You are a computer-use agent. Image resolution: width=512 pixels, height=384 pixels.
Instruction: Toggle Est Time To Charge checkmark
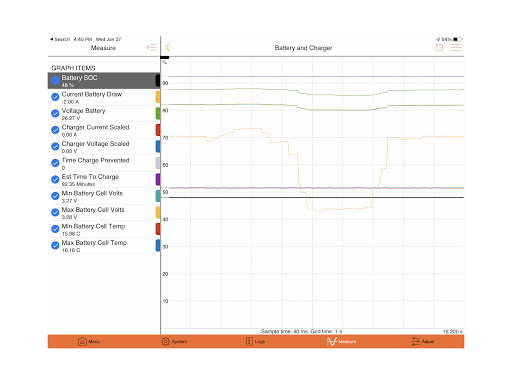(x=55, y=179)
